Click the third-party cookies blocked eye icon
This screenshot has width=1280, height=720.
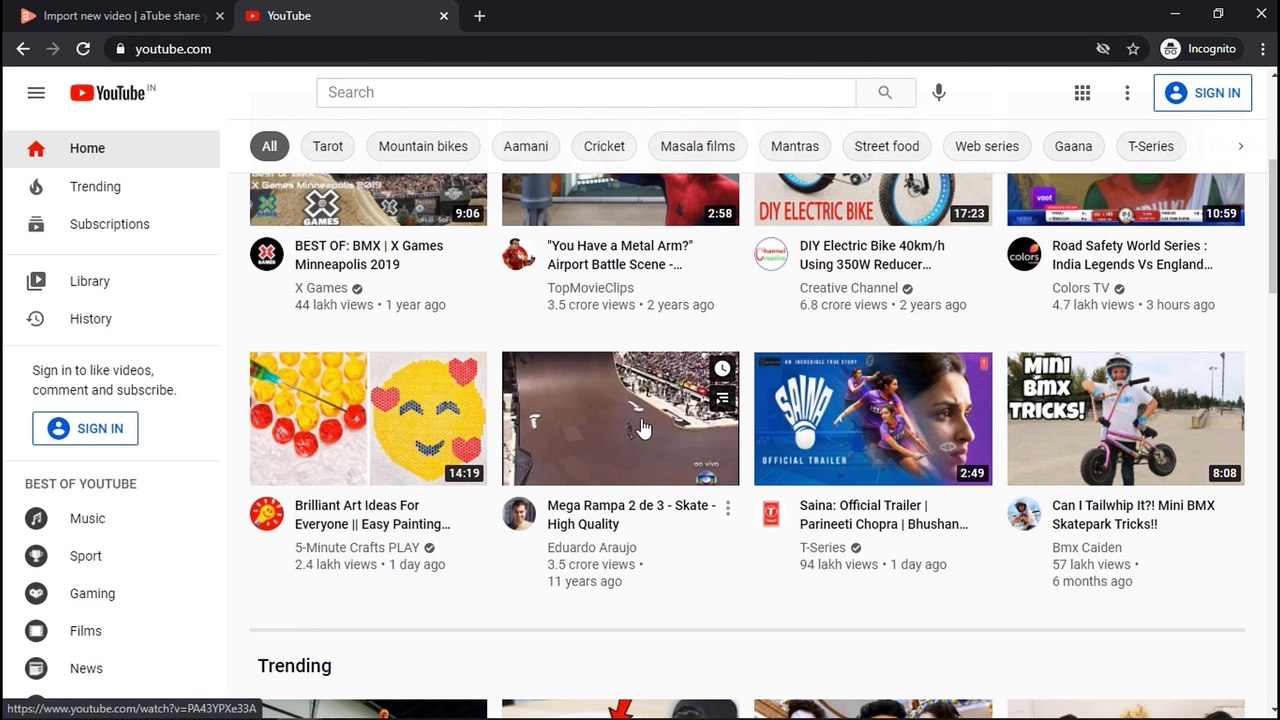[1103, 49]
